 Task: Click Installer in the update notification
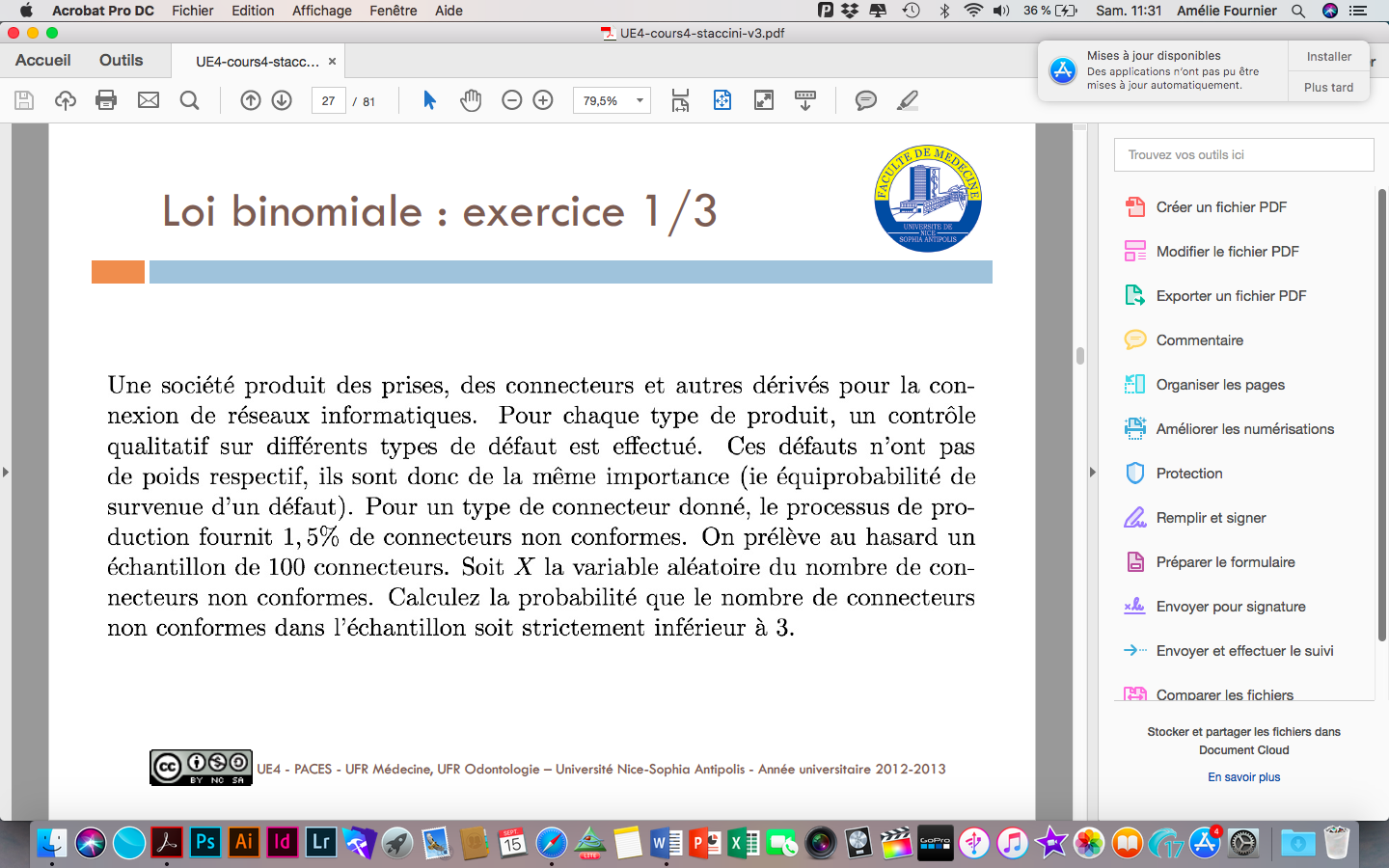click(x=1328, y=57)
